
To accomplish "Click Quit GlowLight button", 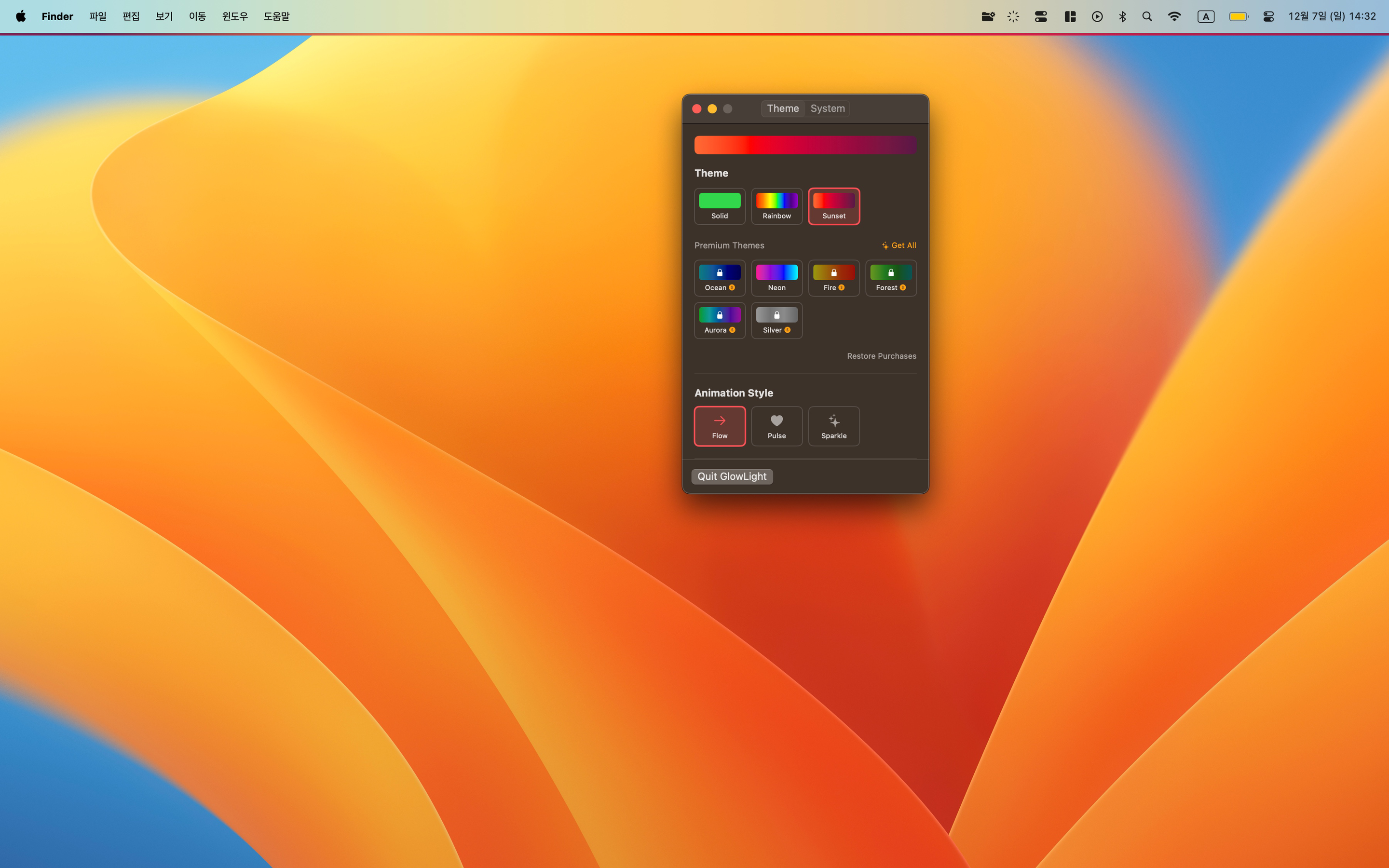I will [731, 476].
